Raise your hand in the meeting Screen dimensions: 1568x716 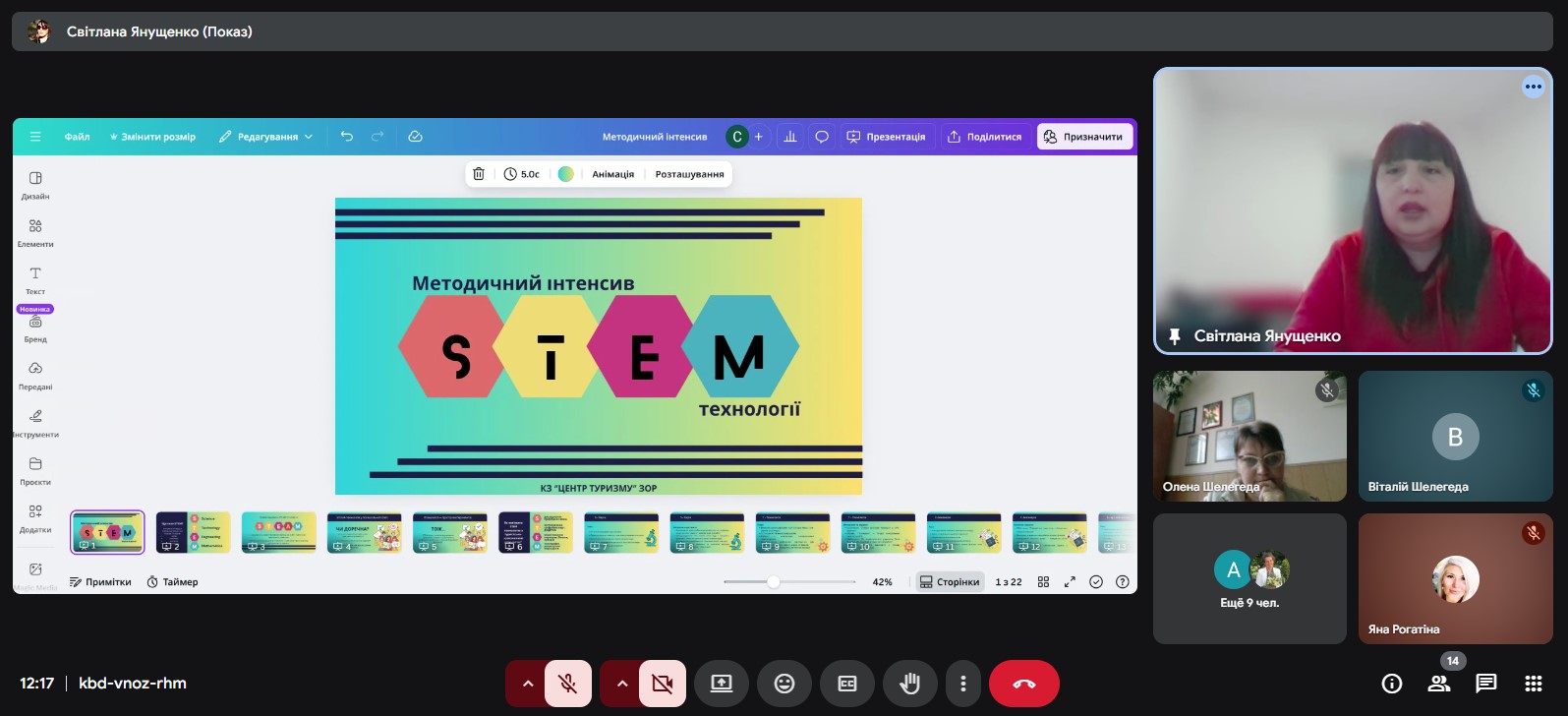[909, 684]
